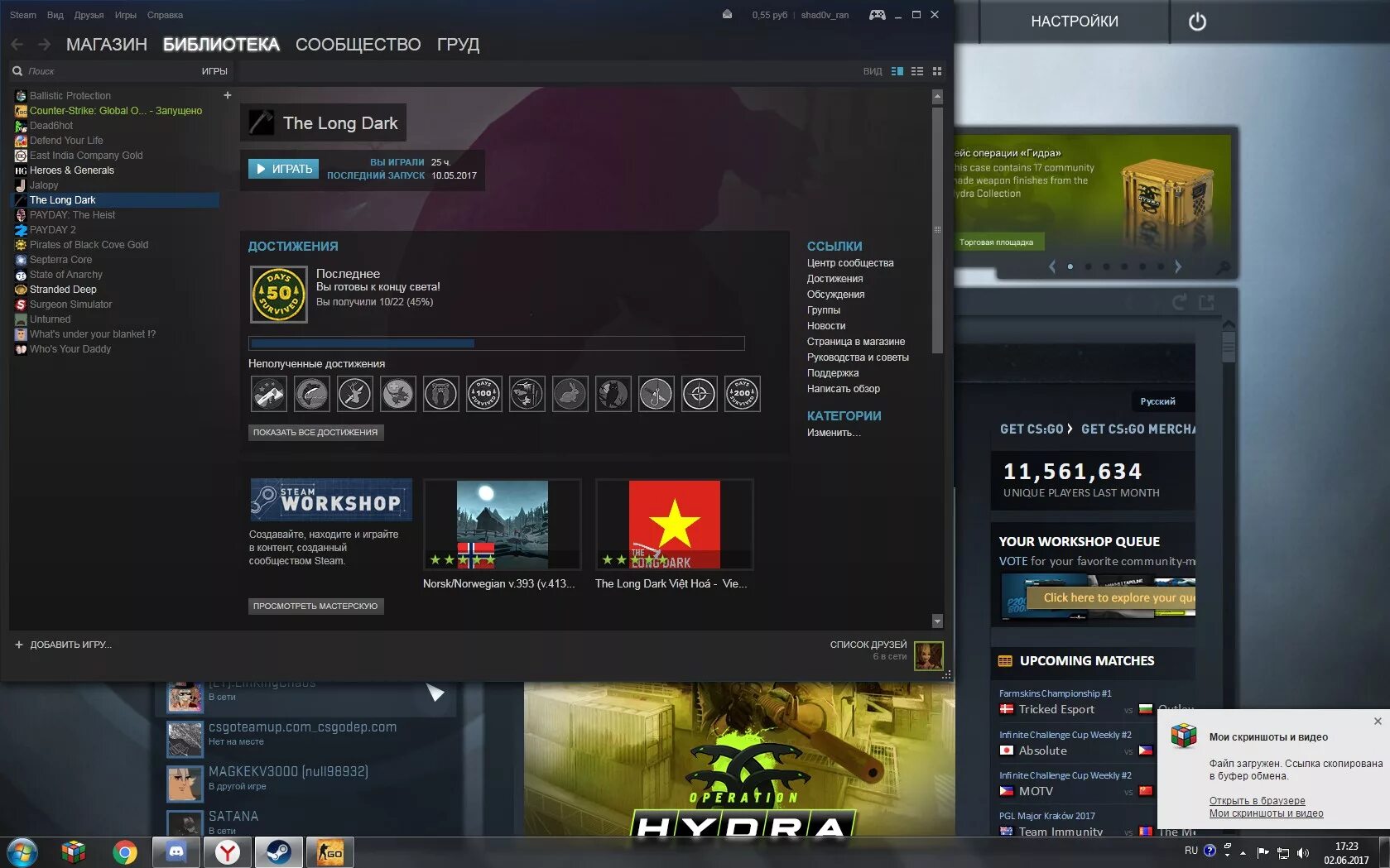Click Изменить categories link
This screenshot has width=1390, height=868.
[x=834, y=433]
